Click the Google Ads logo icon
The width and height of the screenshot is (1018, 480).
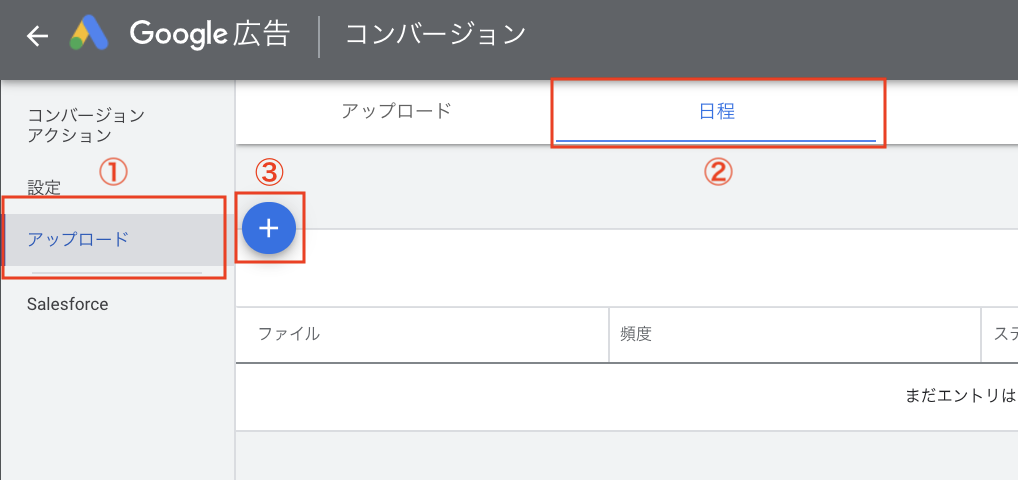tap(90, 36)
